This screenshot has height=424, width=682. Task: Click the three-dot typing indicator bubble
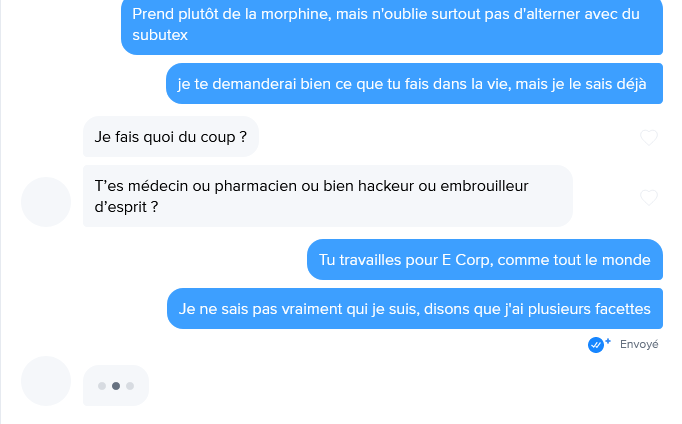click(116, 385)
